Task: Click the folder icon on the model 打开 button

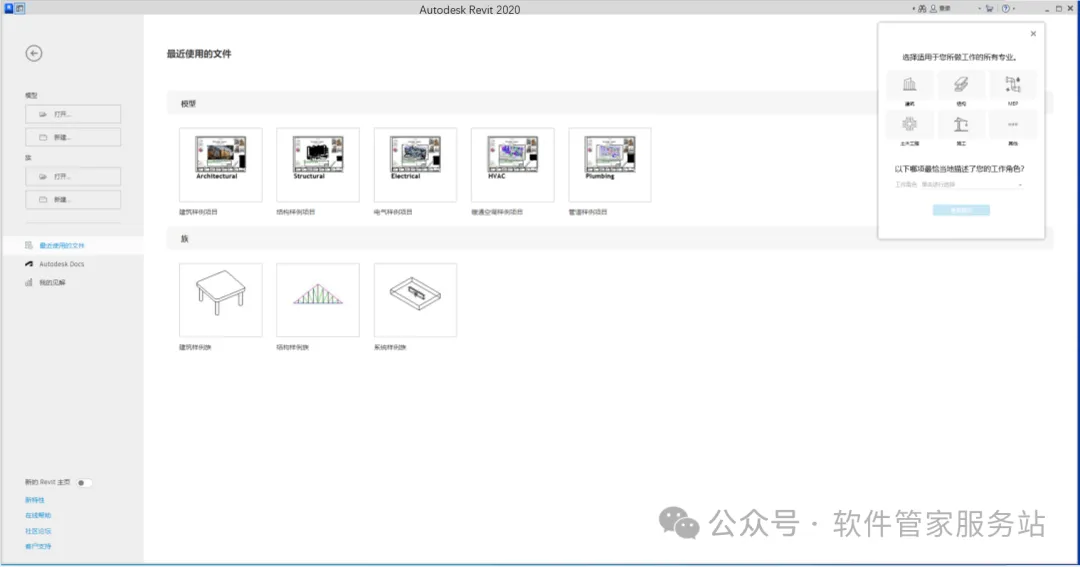Action: pyautogui.click(x=43, y=114)
